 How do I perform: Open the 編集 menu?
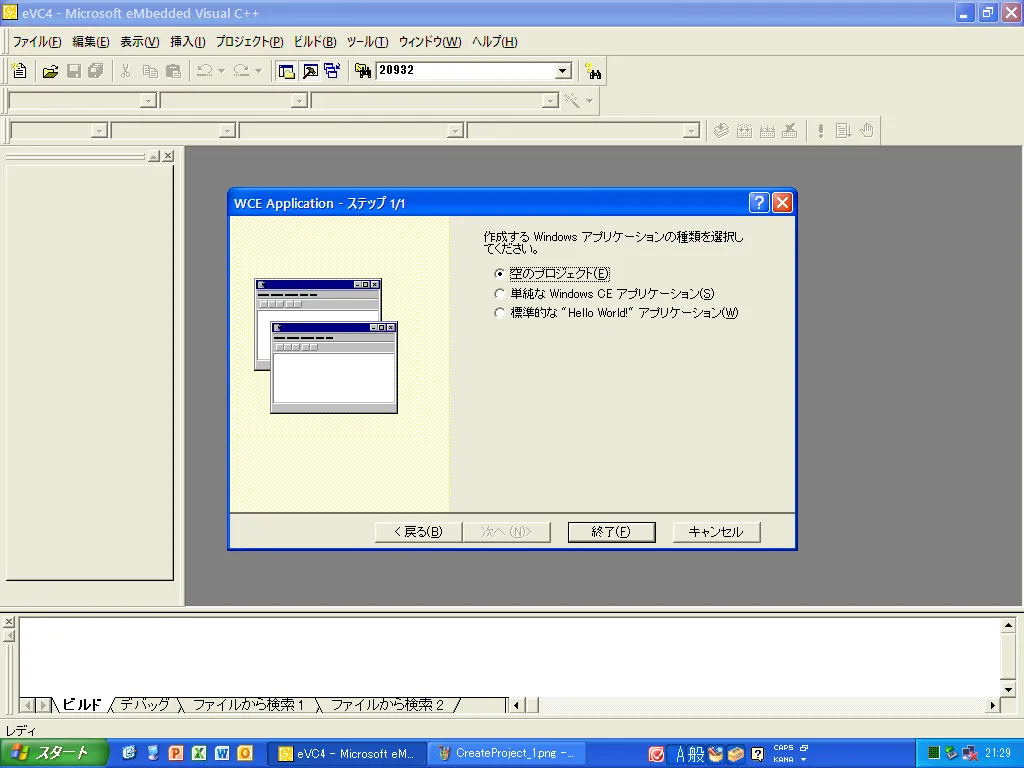(91, 42)
